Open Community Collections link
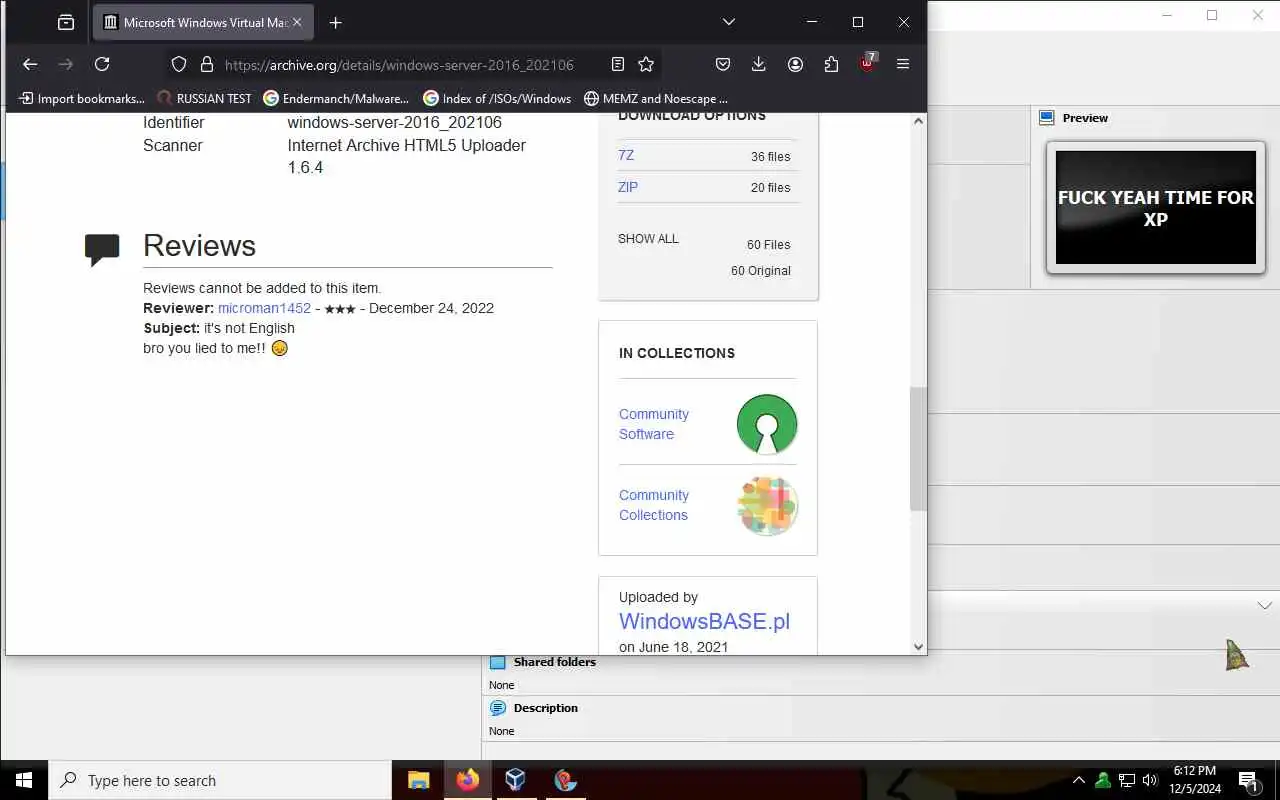1280x800 pixels. coord(654,505)
